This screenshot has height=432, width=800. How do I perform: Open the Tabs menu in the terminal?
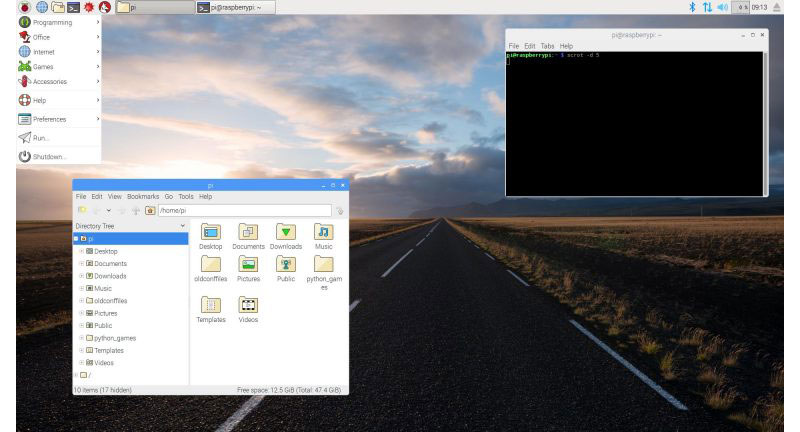pos(548,46)
